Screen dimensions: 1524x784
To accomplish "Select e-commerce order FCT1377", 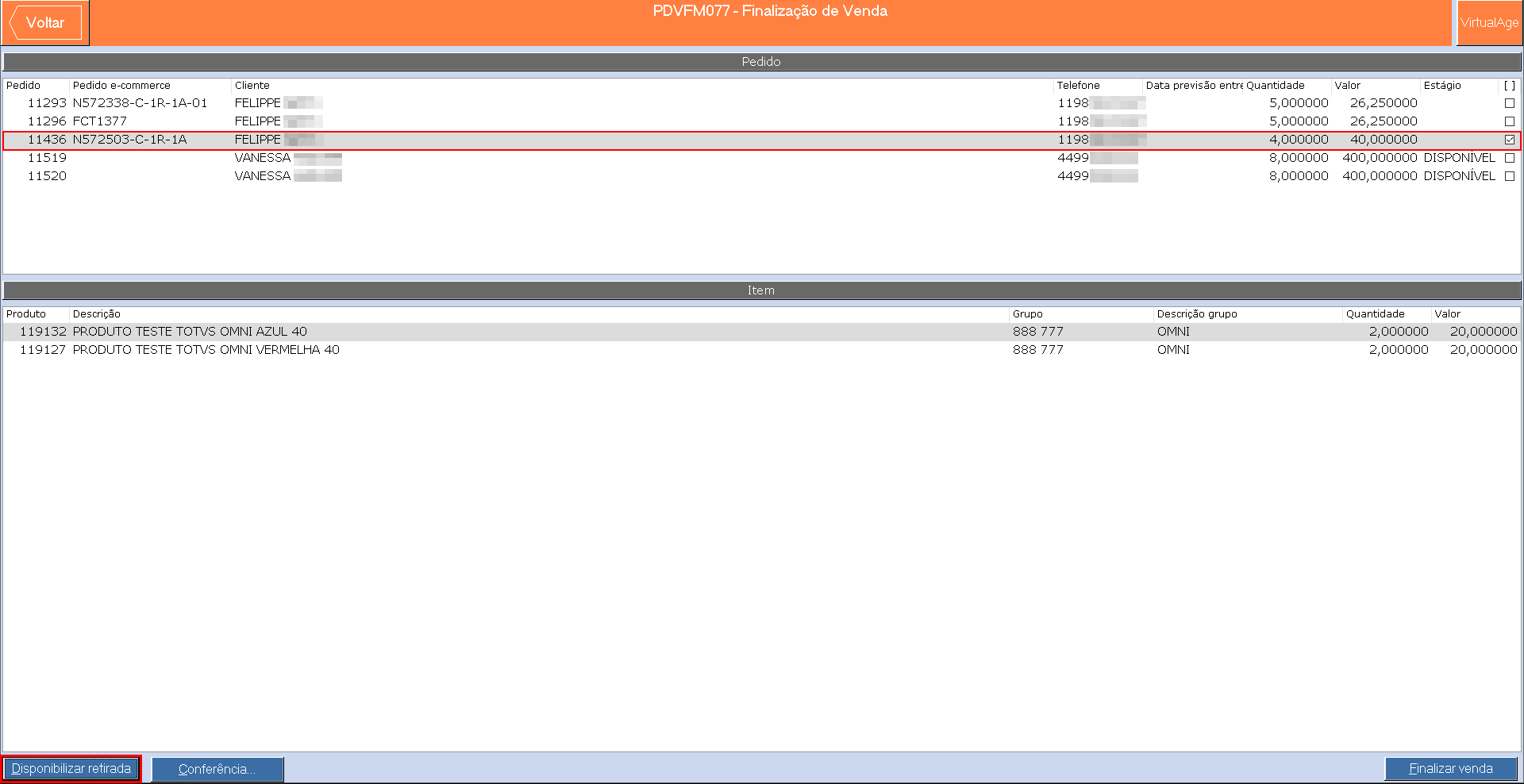I will click(100, 121).
